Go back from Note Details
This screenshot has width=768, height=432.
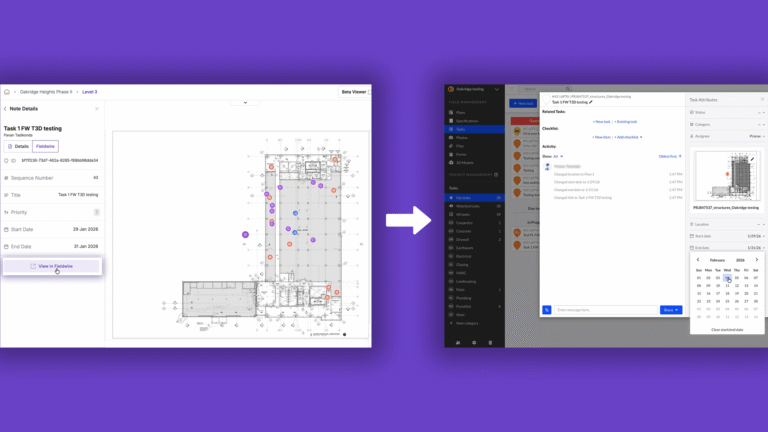tap(6, 108)
